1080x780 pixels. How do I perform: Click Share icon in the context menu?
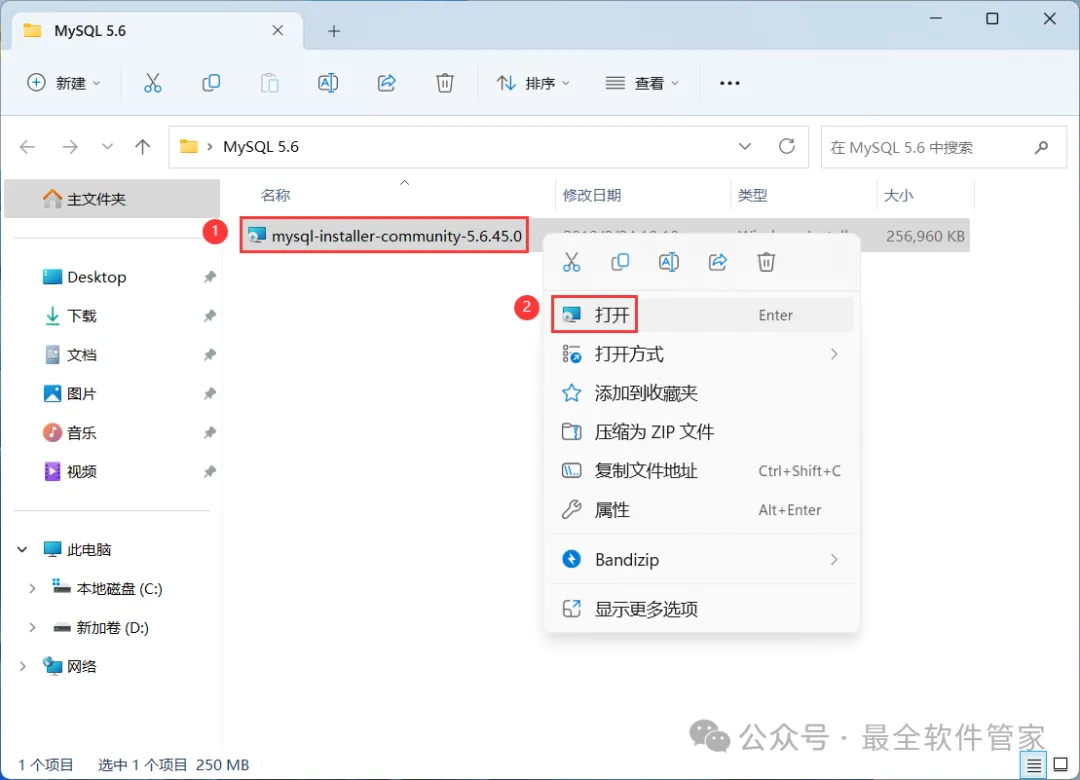[x=718, y=262]
